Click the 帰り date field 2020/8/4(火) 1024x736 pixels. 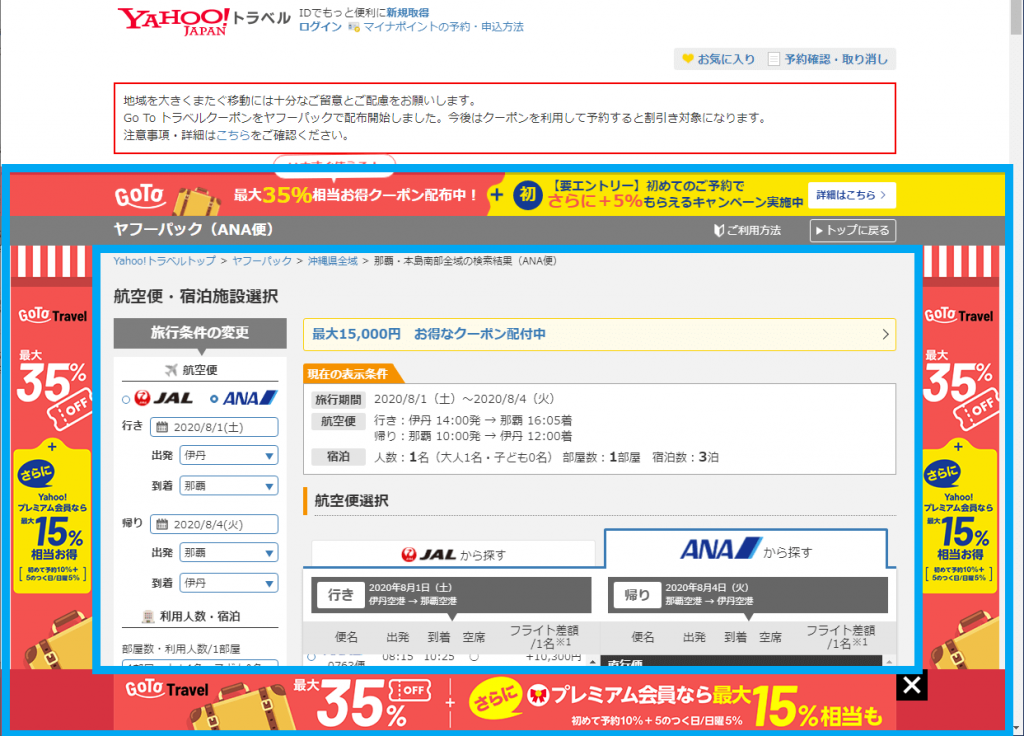click(x=214, y=524)
